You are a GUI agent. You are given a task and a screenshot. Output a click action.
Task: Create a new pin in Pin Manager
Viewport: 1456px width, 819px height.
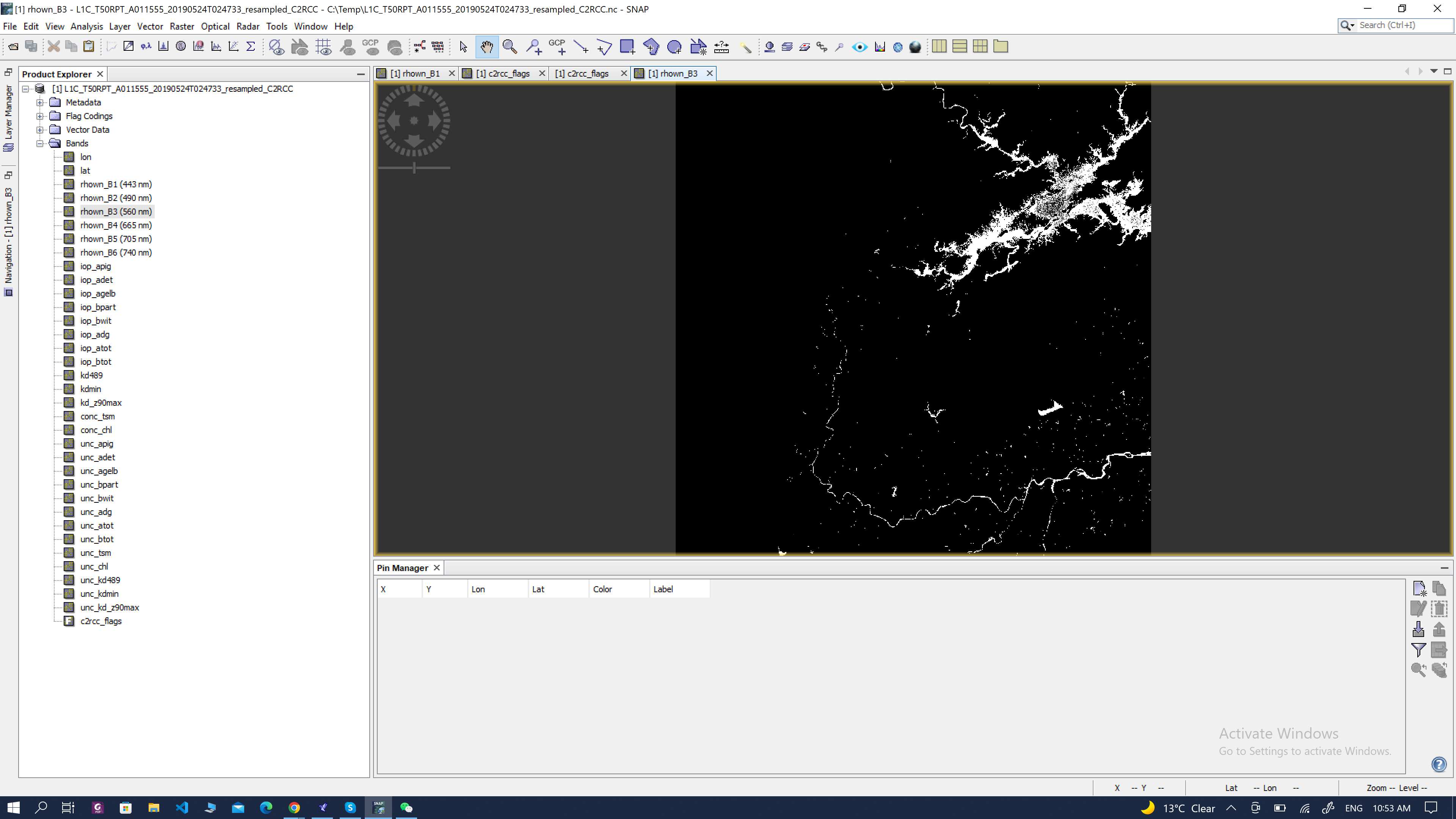tap(1419, 588)
